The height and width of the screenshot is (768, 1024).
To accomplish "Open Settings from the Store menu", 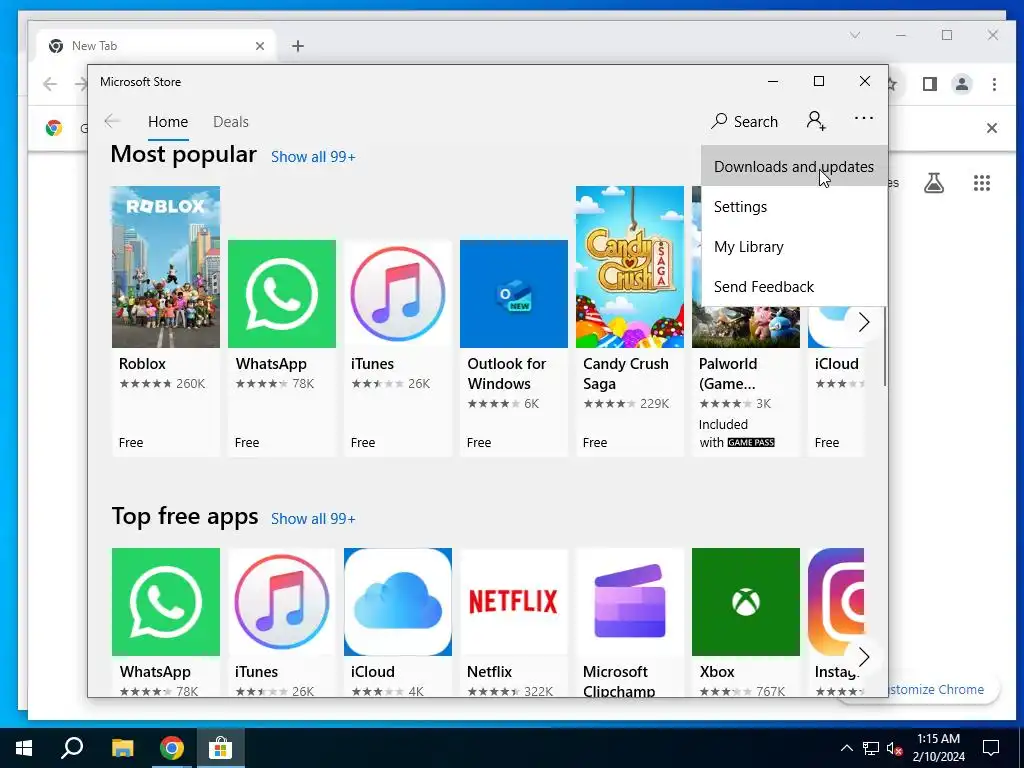I will click(793, 206).
